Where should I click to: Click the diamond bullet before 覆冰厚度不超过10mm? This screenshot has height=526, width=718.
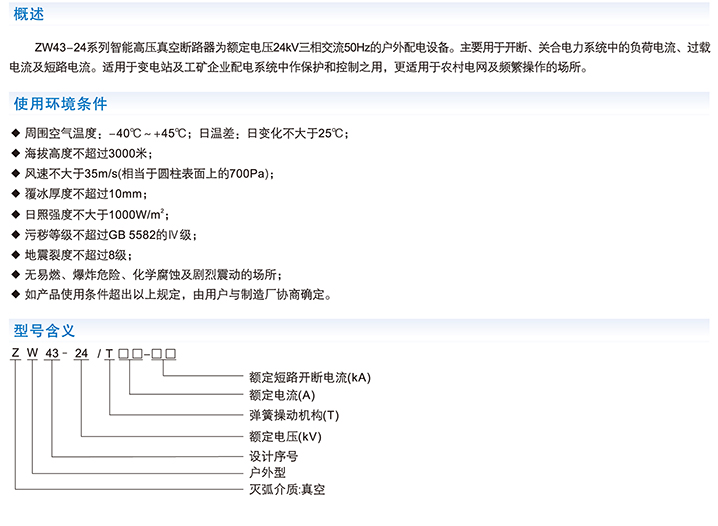(x=14, y=194)
